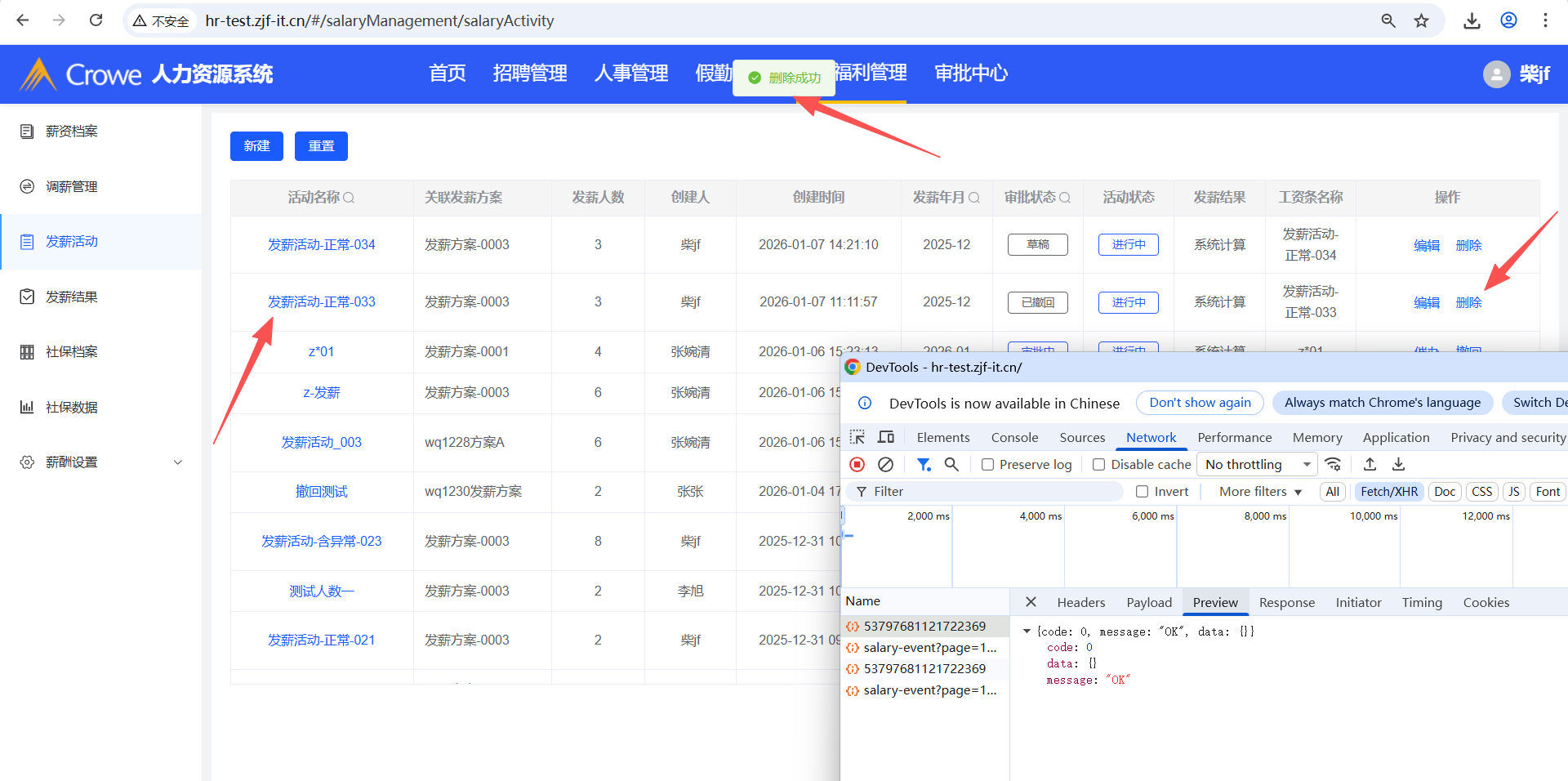Enable the Preserve log checkbox
Screen dimensions: 1568x781
click(x=988, y=465)
